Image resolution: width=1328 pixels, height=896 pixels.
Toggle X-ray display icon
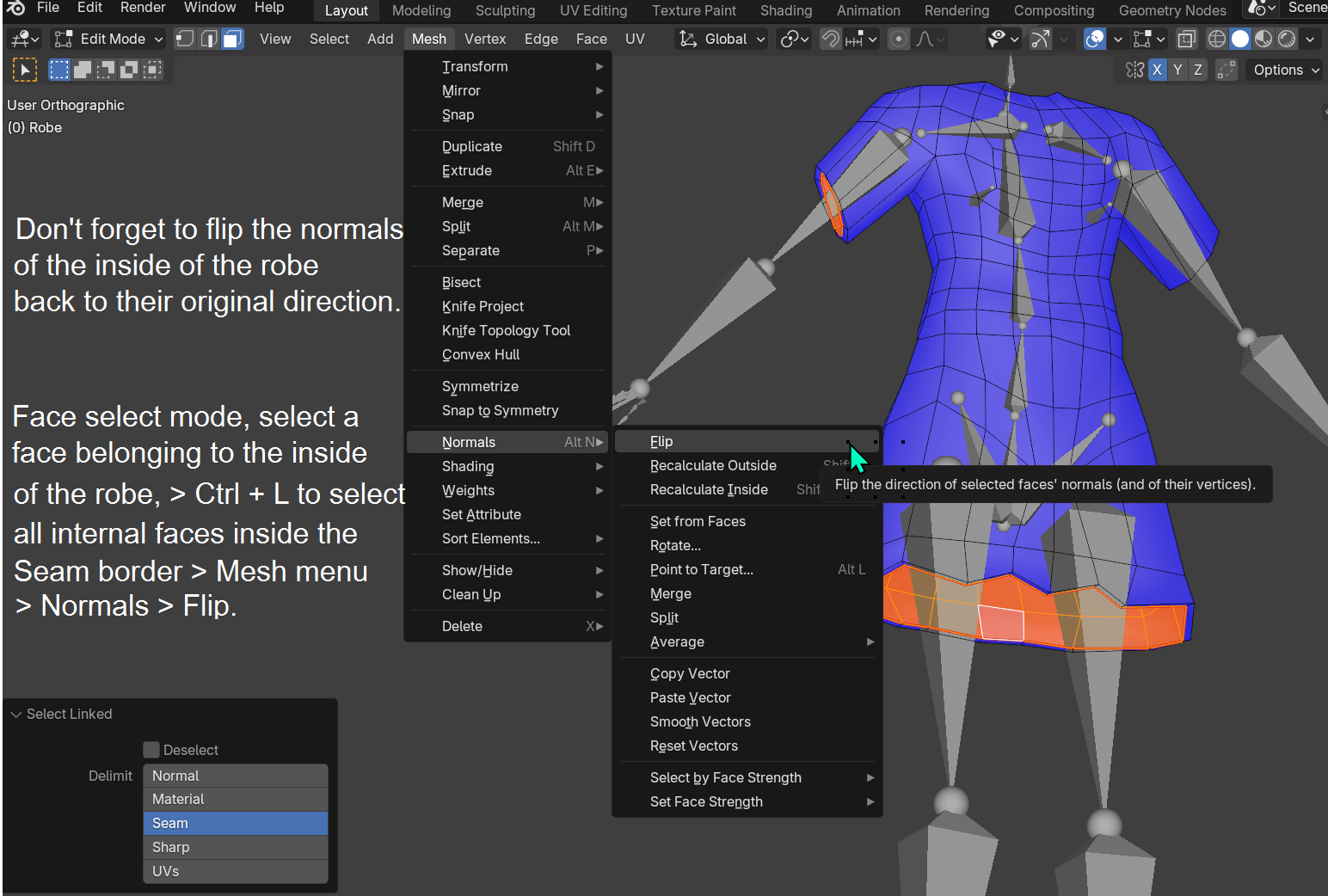pyautogui.click(x=1187, y=39)
